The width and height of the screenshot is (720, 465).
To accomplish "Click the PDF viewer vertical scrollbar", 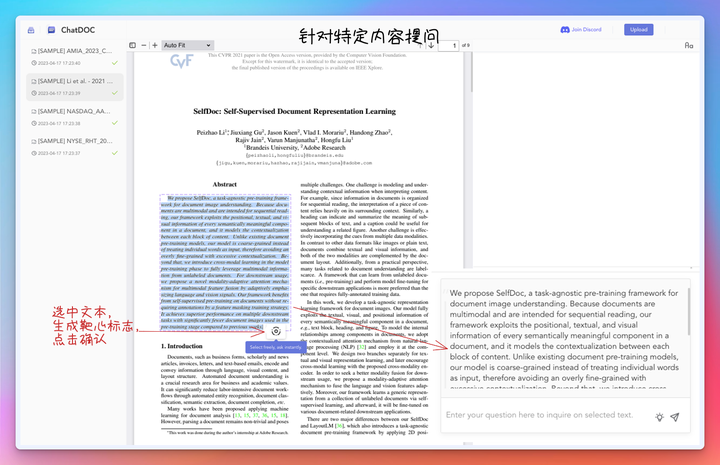I will coord(471,71).
